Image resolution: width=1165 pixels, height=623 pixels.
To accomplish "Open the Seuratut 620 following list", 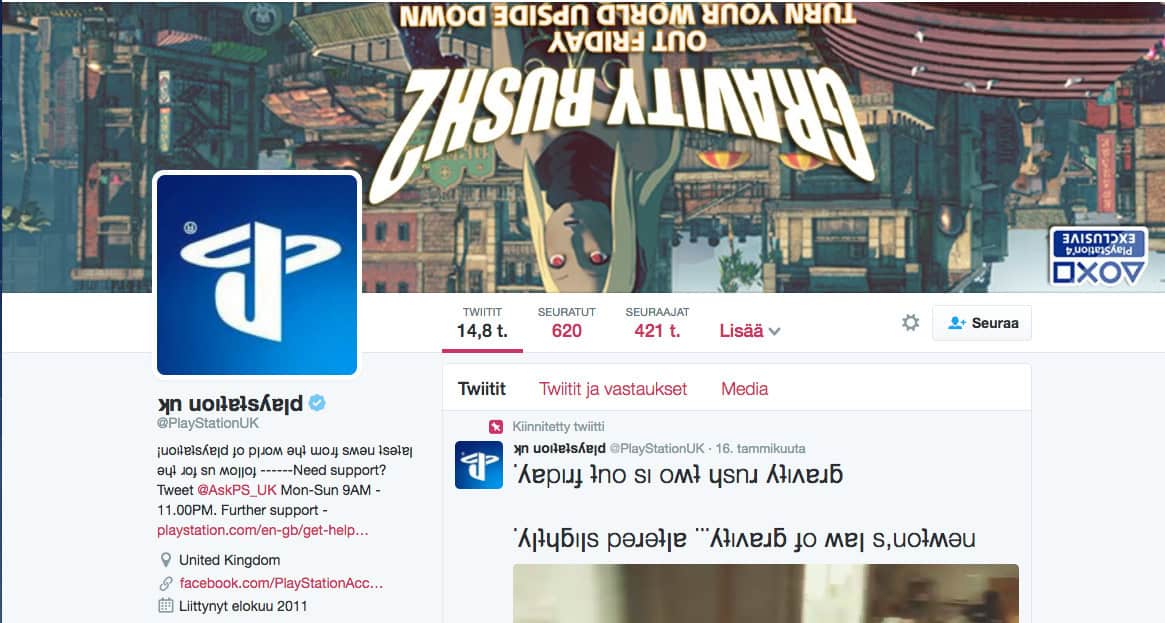I will point(566,323).
